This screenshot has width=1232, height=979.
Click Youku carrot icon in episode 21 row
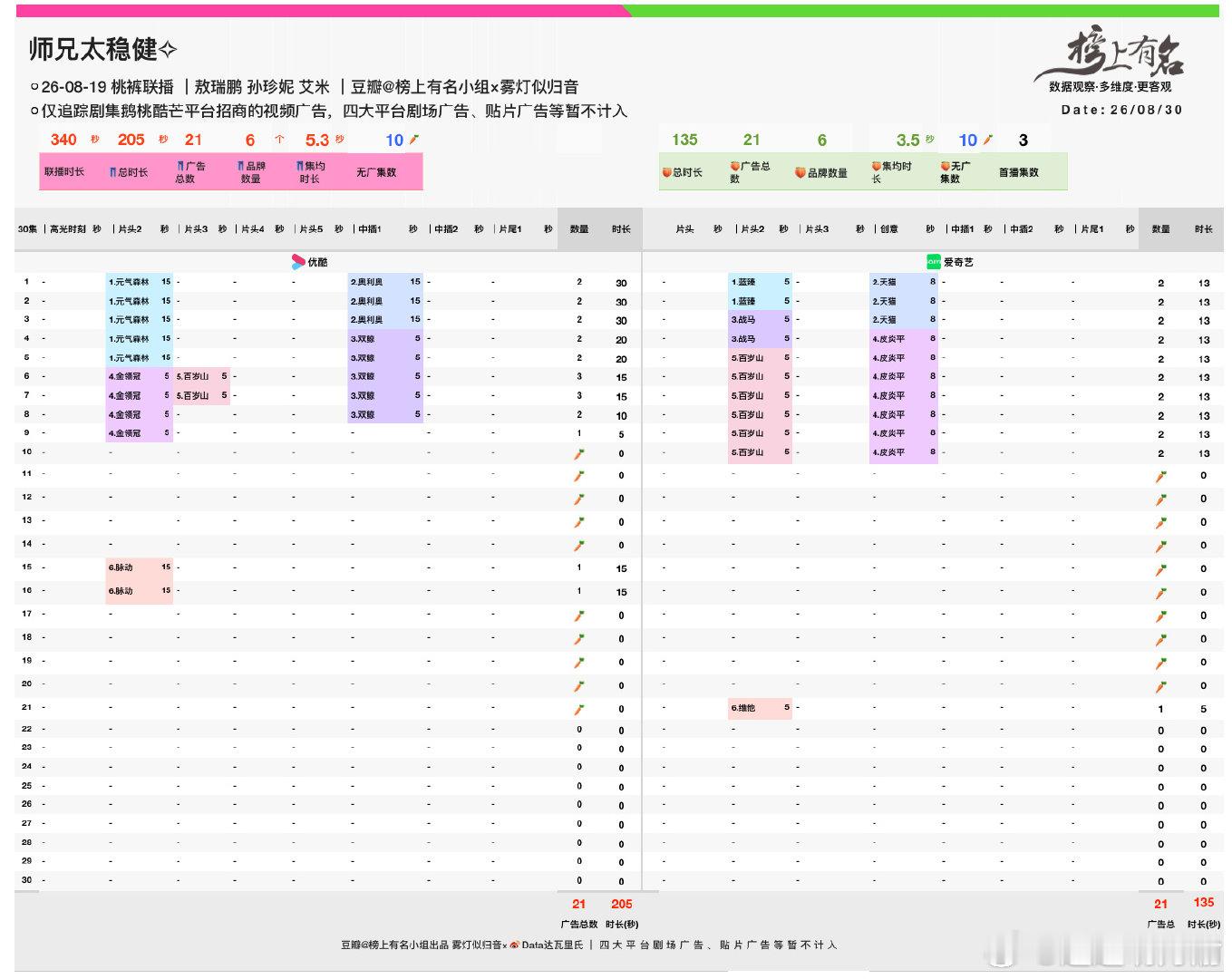[578, 709]
